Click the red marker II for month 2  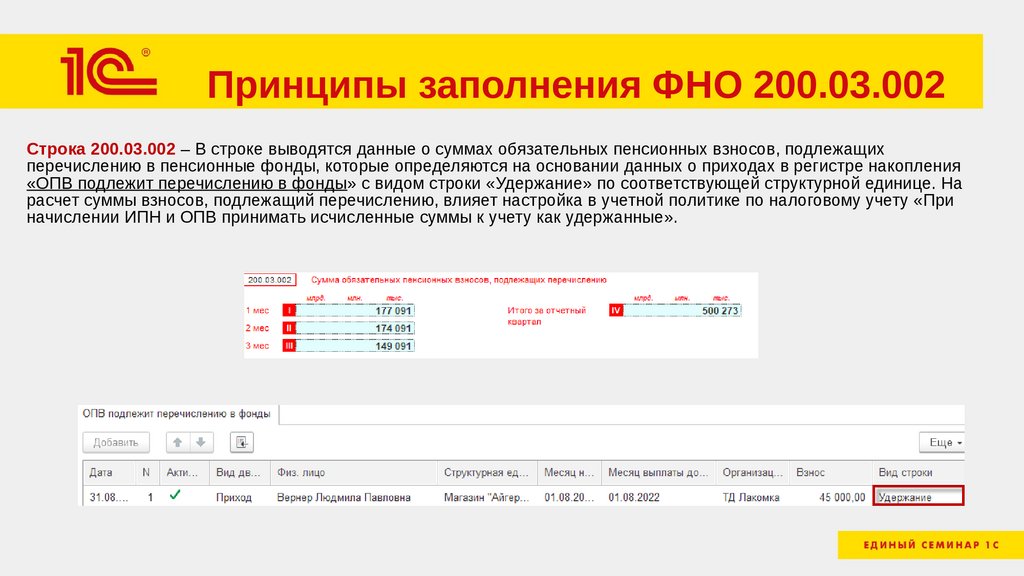pos(289,328)
